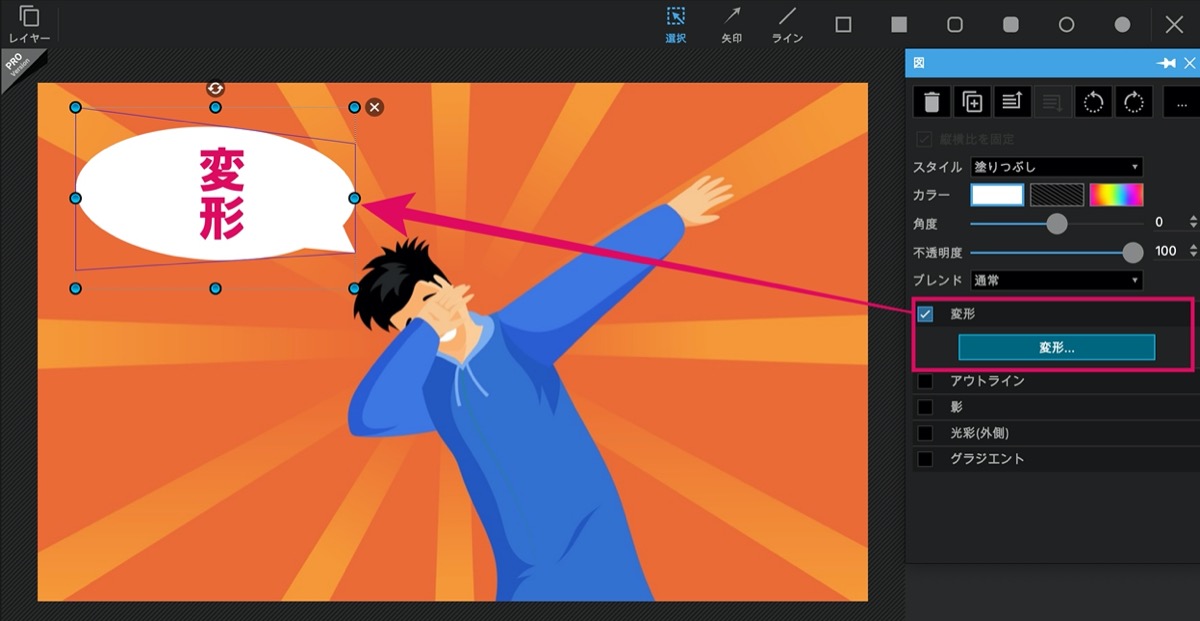
Task: Select the filled rounded rectangle tool
Action: 1011,24
